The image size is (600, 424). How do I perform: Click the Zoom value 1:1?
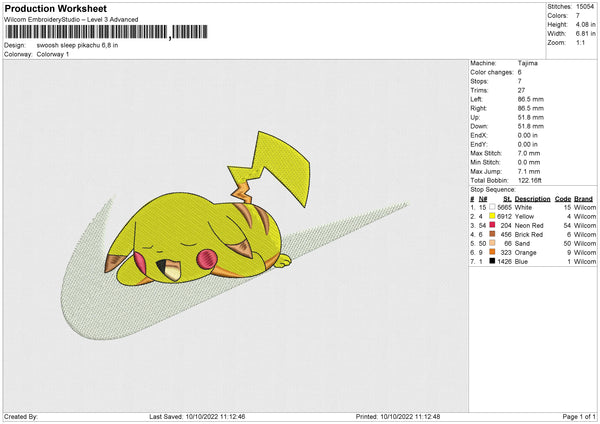tap(580, 43)
